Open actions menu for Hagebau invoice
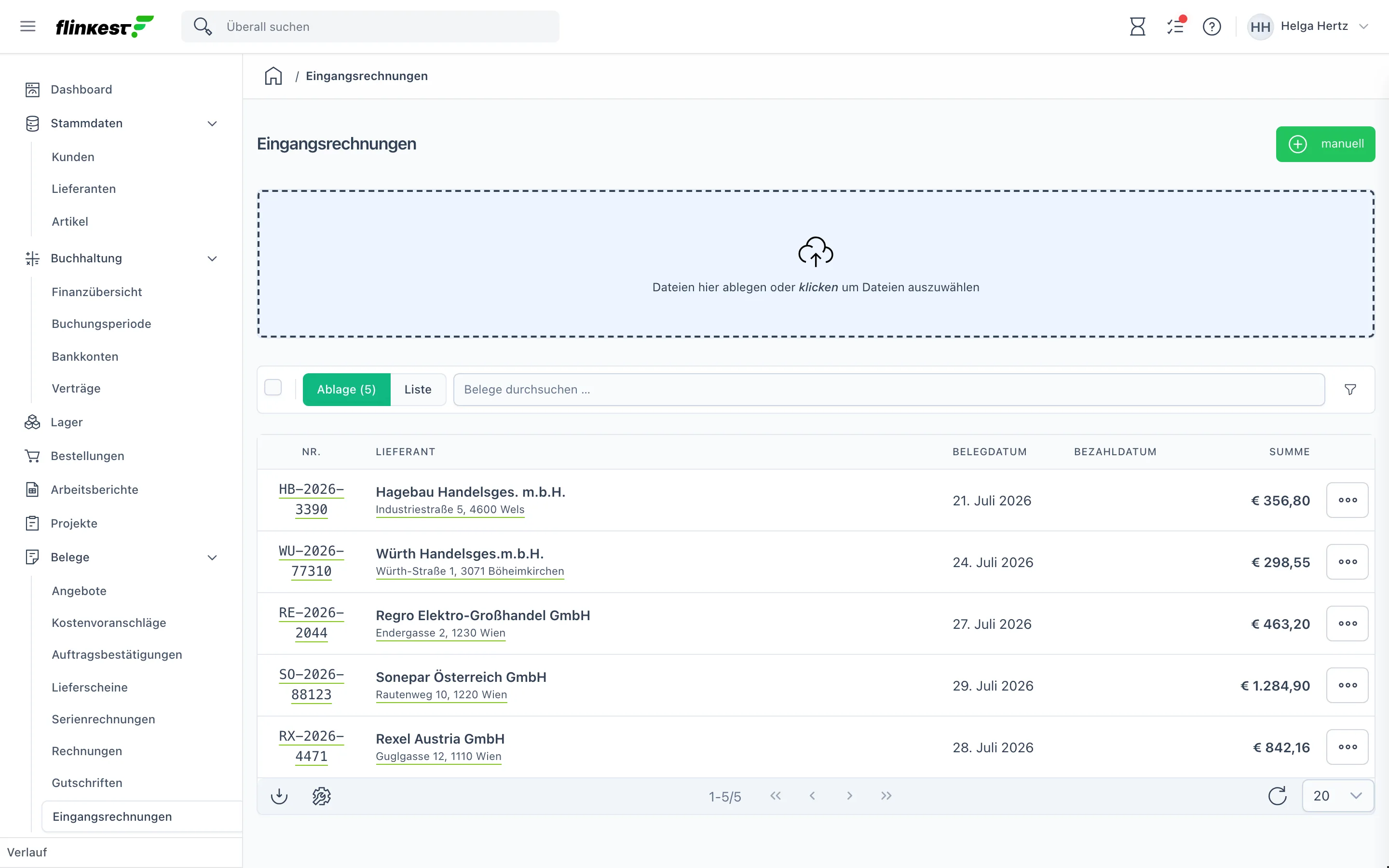 click(1347, 500)
